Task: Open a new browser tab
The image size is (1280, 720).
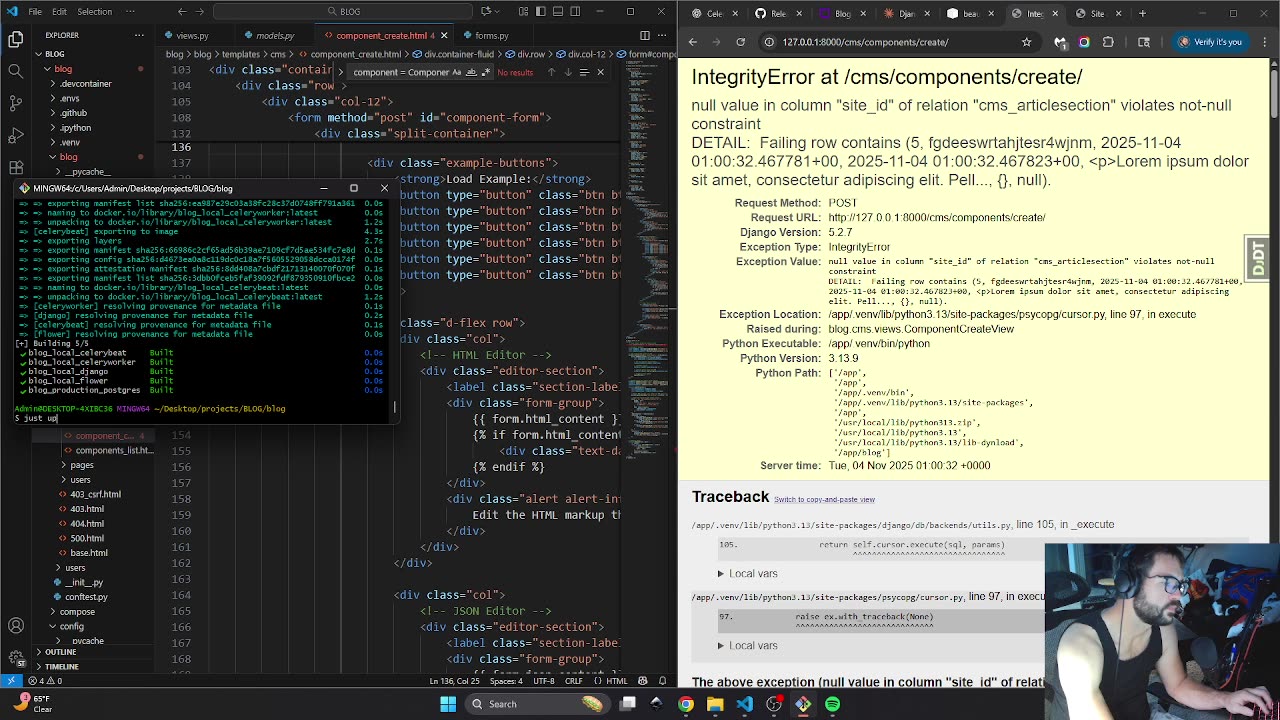Action: point(1143,13)
